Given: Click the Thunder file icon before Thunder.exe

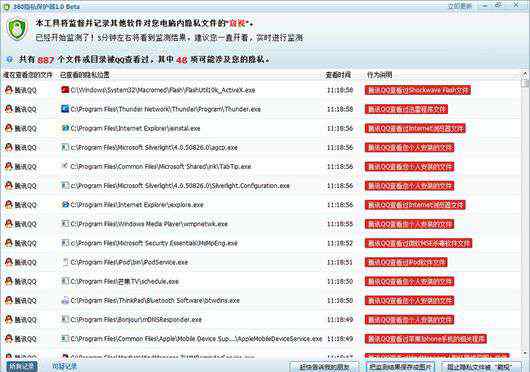Looking at the screenshot, I should point(65,109).
